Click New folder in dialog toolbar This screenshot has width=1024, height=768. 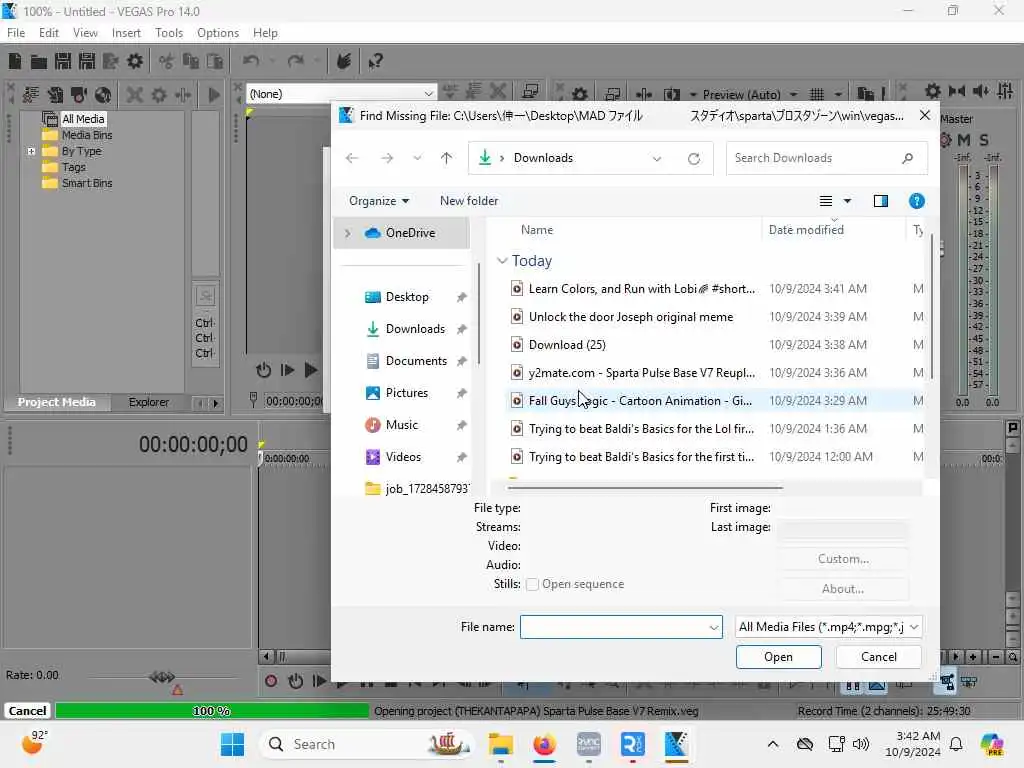pyautogui.click(x=469, y=201)
